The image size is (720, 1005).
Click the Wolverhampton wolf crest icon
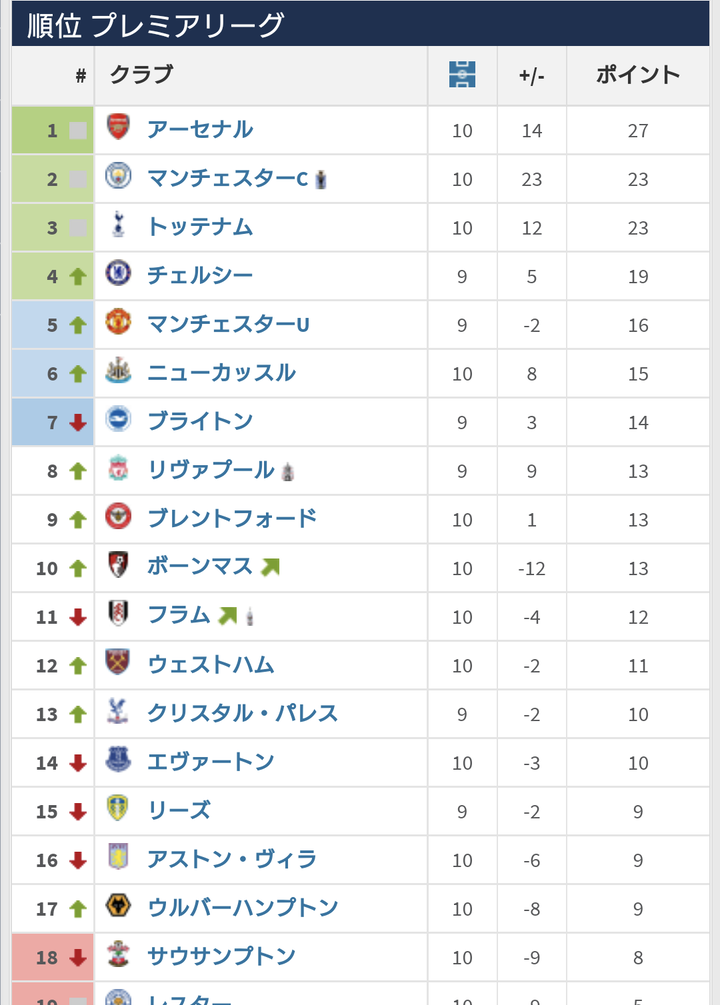tap(118, 908)
